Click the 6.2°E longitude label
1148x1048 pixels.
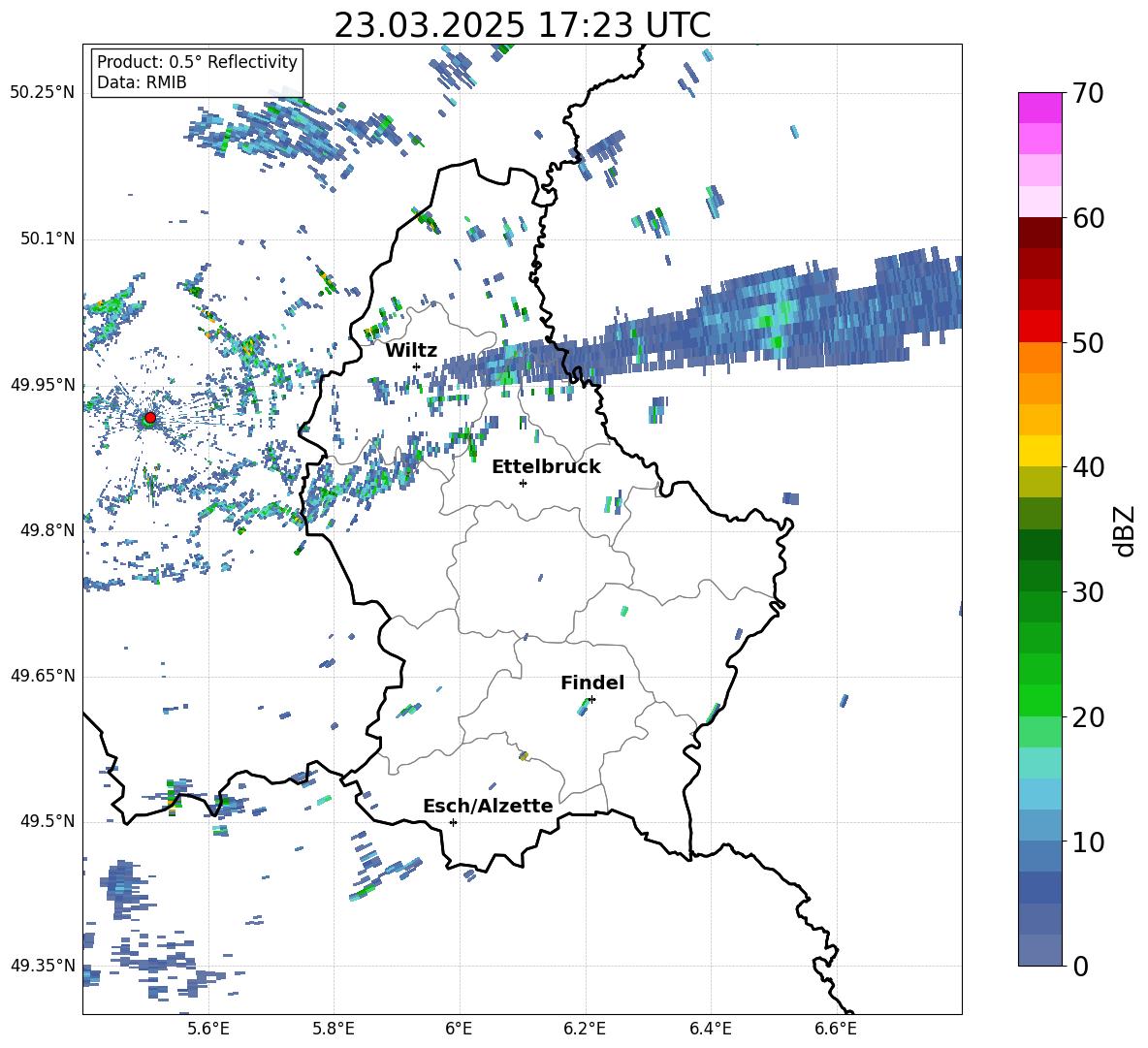[x=585, y=1029]
